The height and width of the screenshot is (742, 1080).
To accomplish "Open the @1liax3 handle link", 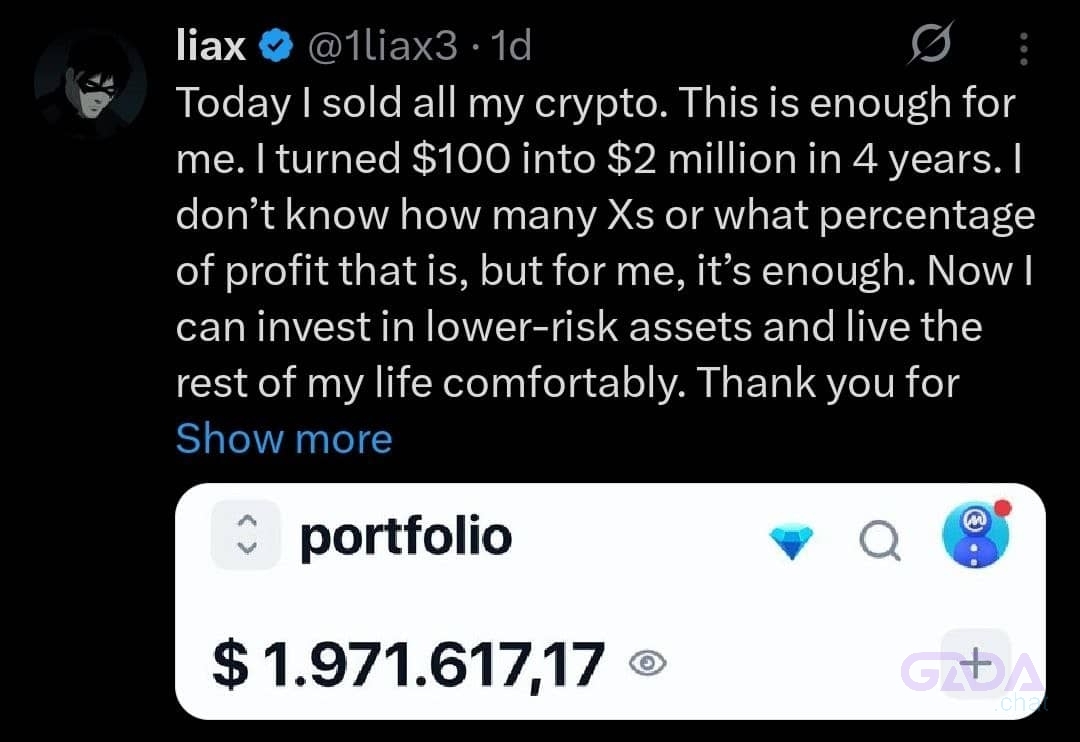I will point(382,46).
